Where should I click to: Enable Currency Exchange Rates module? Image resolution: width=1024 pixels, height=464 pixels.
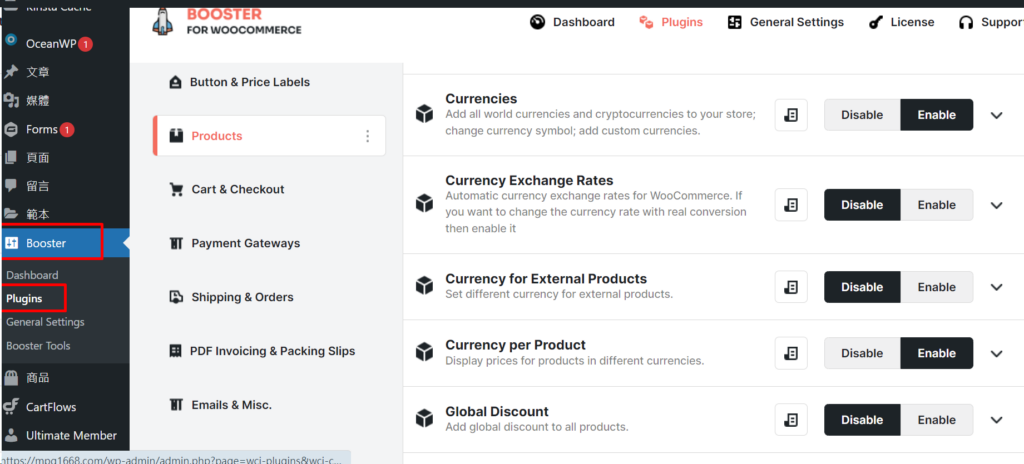pyautogui.click(x=936, y=205)
